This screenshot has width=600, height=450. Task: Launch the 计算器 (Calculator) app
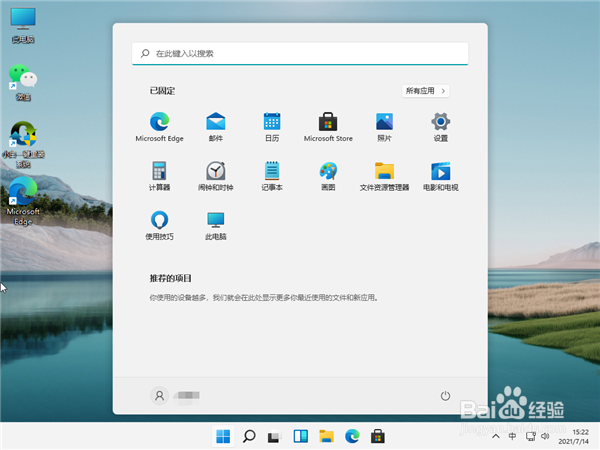pyautogui.click(x=159, y=176)
